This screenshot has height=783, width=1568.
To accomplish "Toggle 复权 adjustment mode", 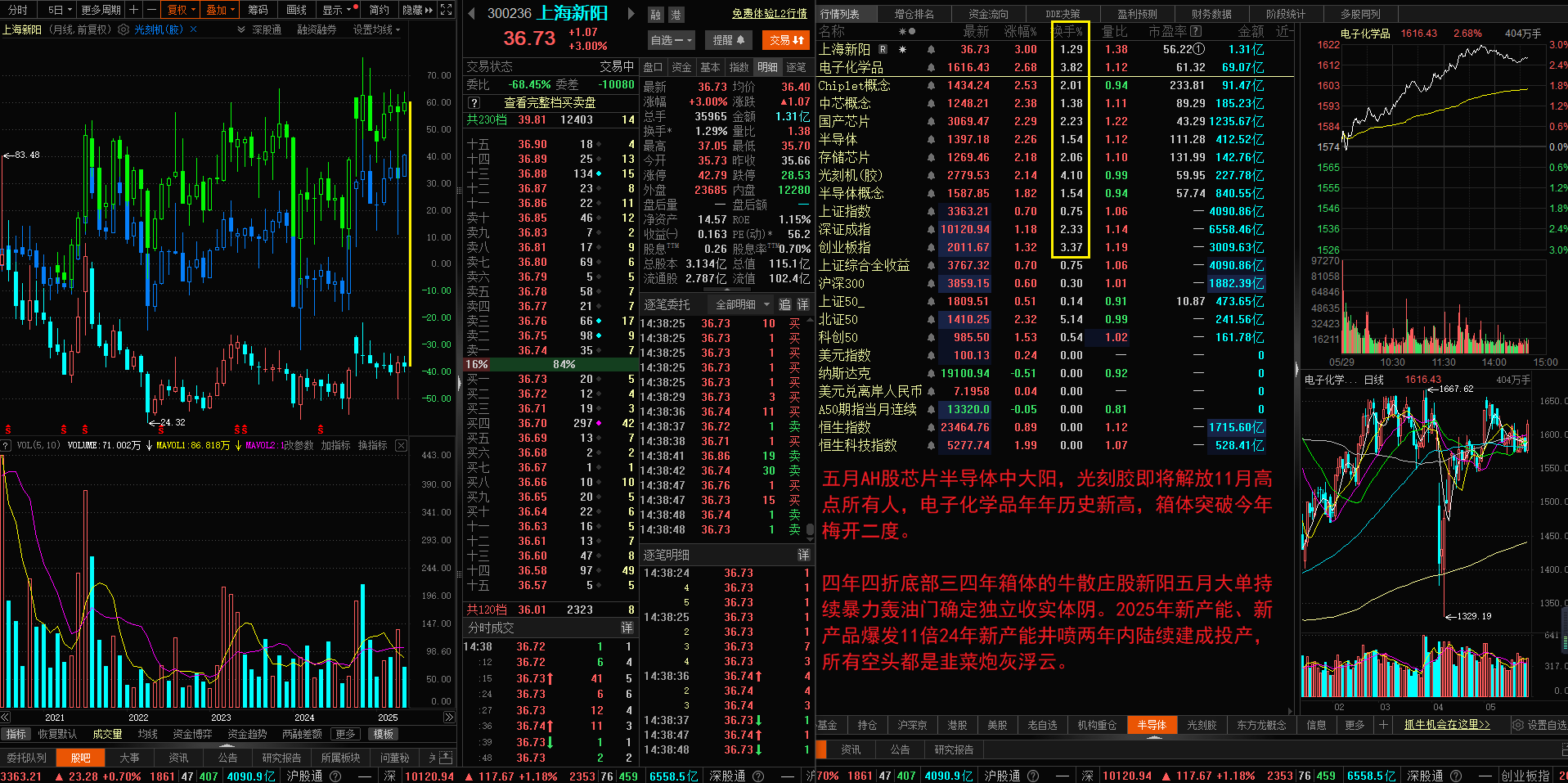I will tap(181, 10).
